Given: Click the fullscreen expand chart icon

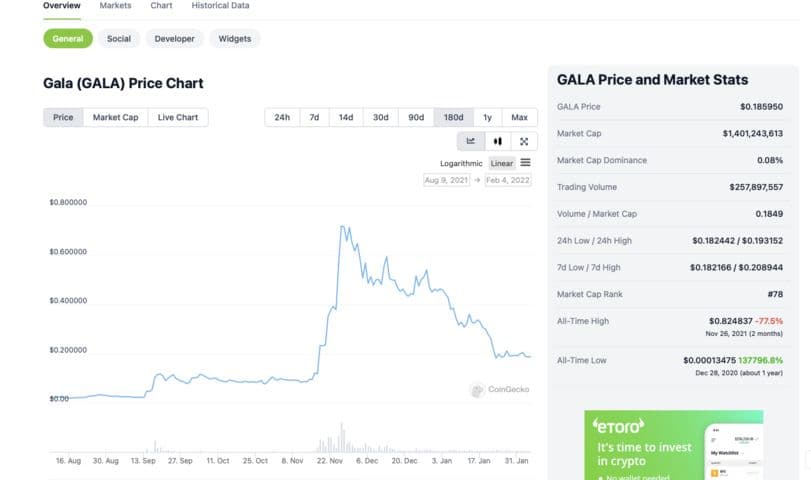Looking at the screenshot, I should [524, 141].
